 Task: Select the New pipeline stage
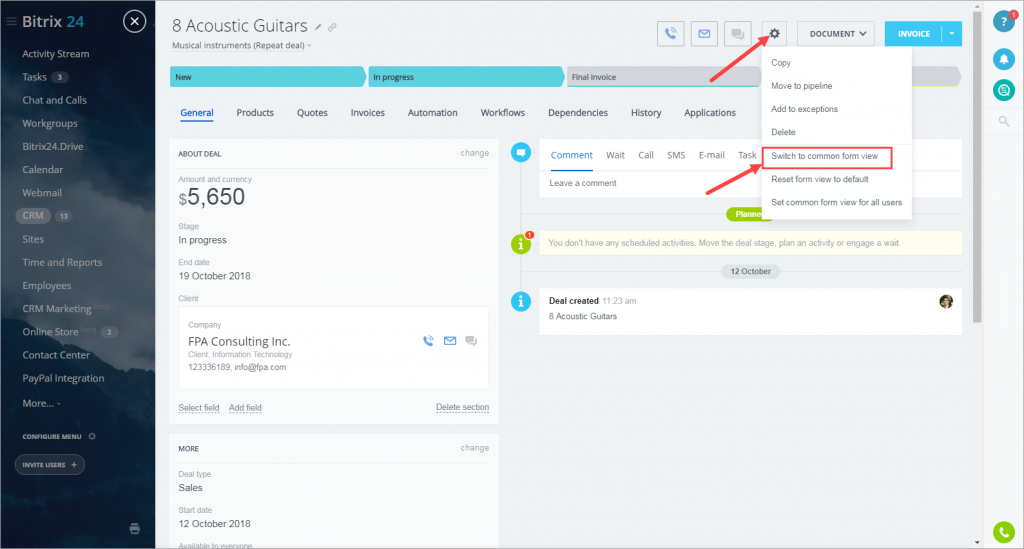coord(267,77)
